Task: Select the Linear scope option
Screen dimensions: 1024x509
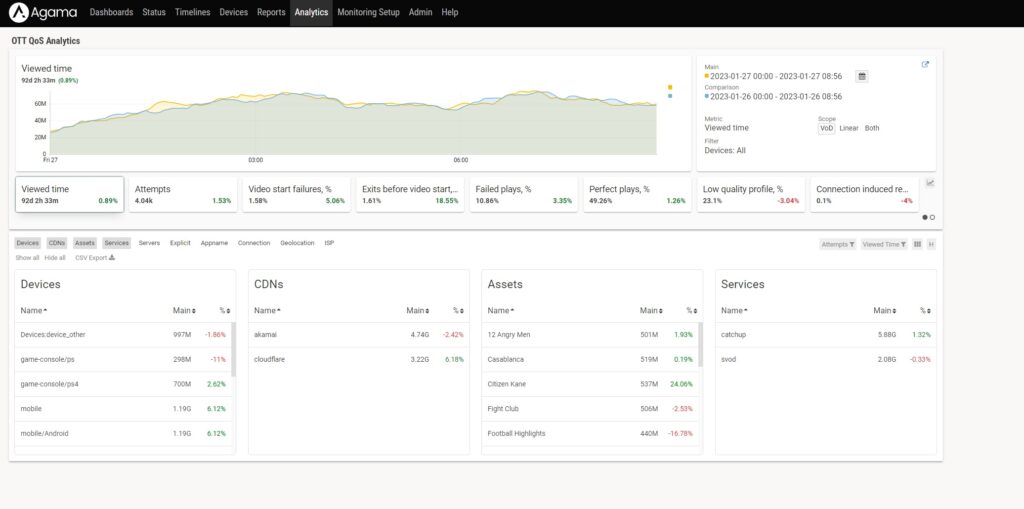Action: click(x=848, y=128)
